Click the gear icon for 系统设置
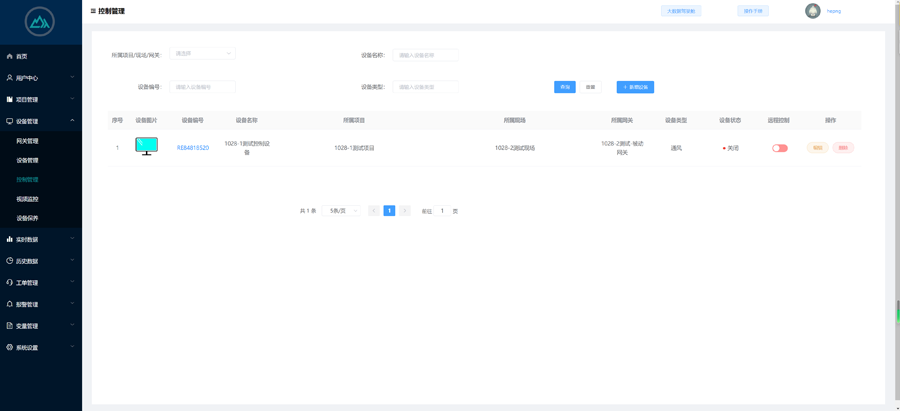The width and height of the screenshot is (900, 411). [x=10, y=347]
